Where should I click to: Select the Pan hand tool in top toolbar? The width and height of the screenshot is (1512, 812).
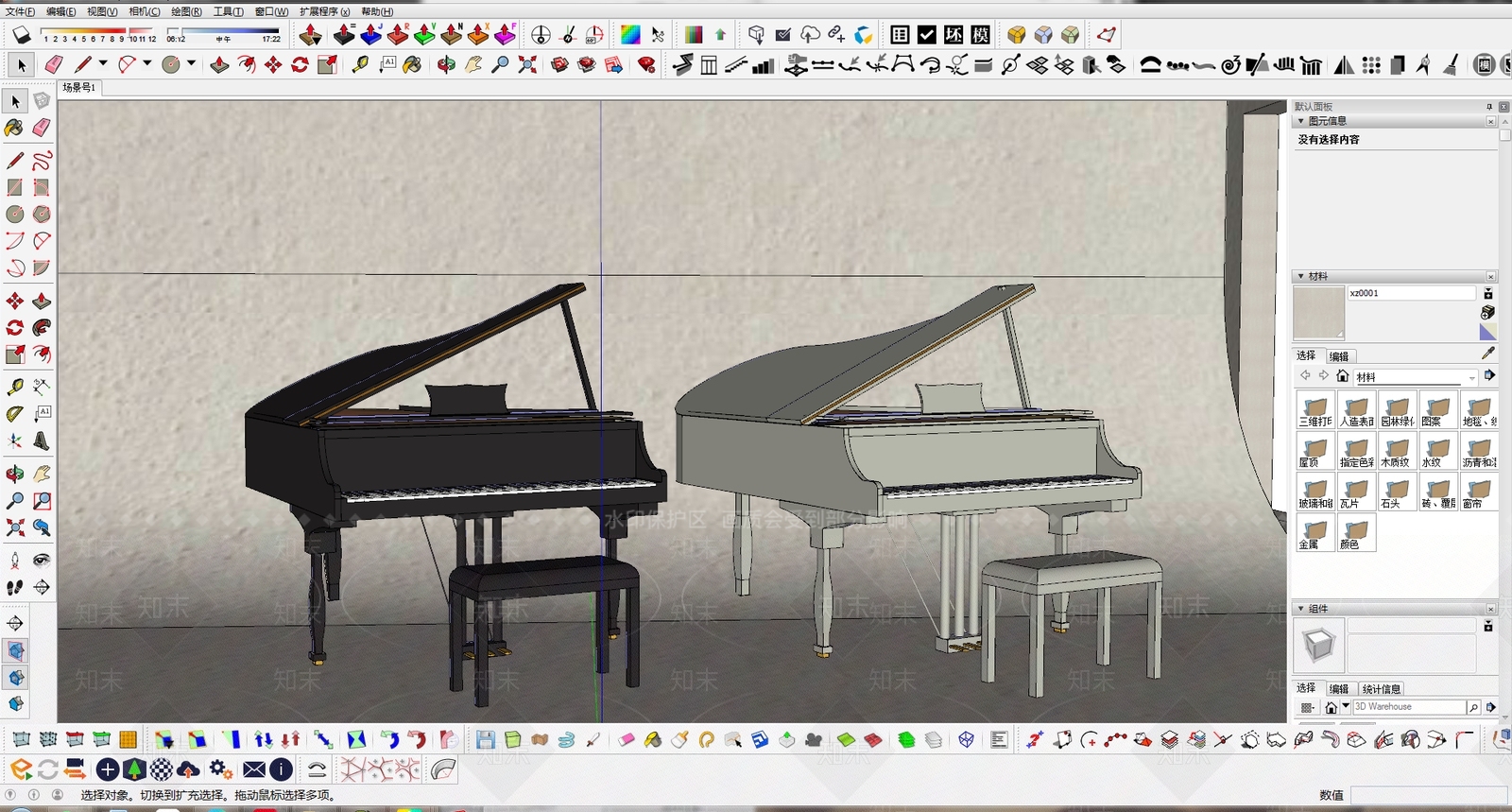click(x=472, y=64)
